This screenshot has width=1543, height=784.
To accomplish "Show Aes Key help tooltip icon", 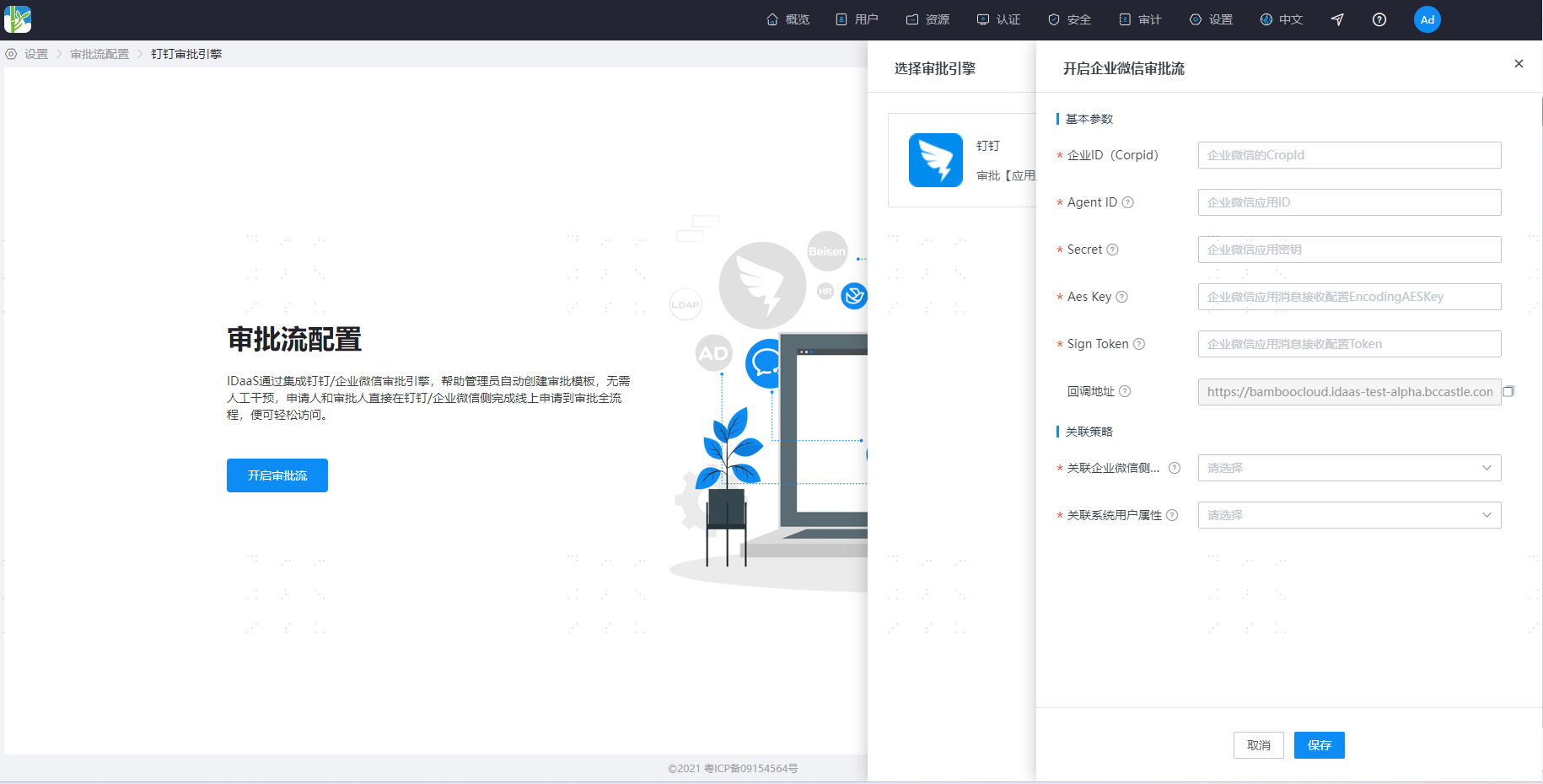I will (1121, 297).
